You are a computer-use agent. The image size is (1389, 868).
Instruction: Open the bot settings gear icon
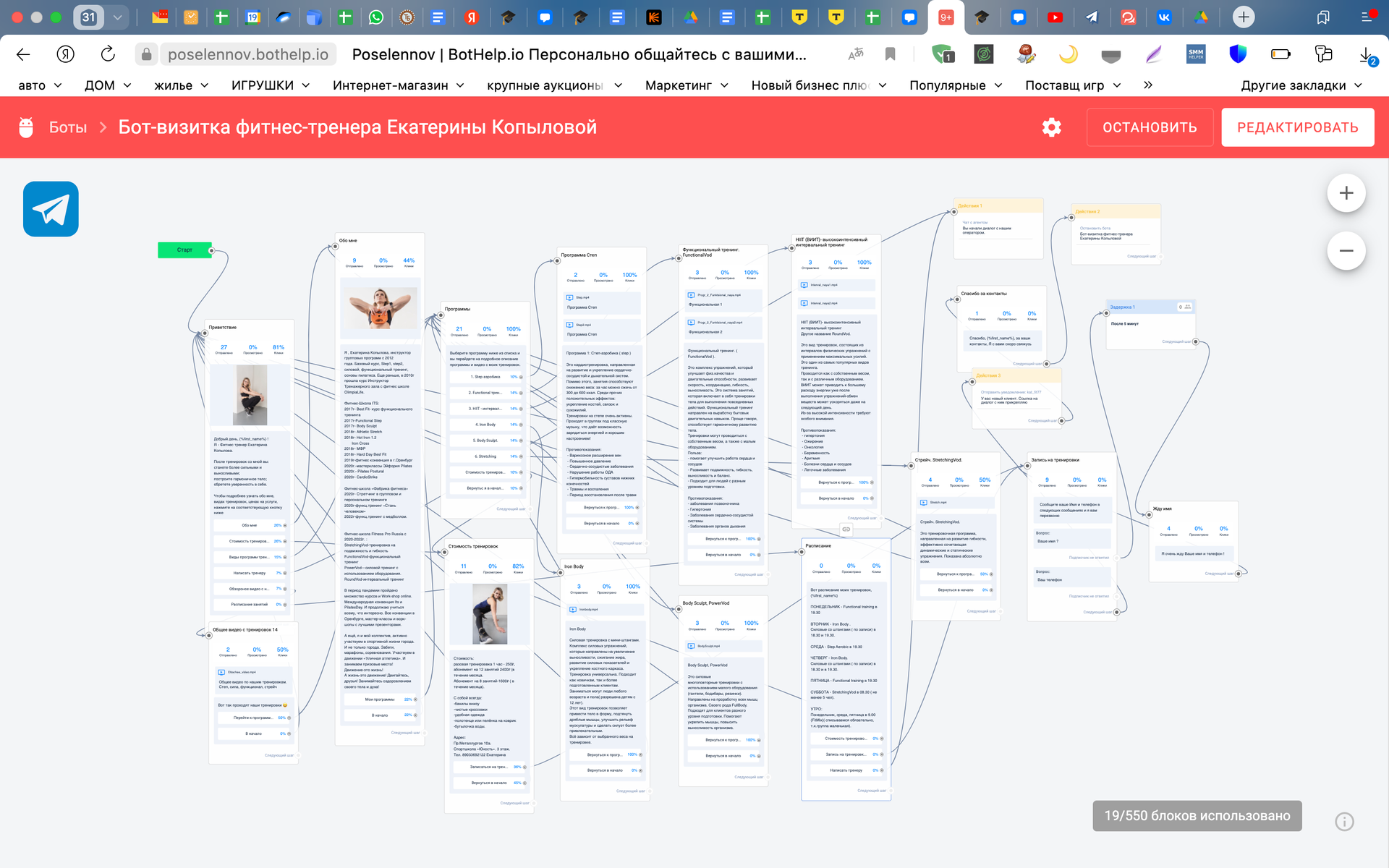pyautogui.click(x=1051, y=127)
